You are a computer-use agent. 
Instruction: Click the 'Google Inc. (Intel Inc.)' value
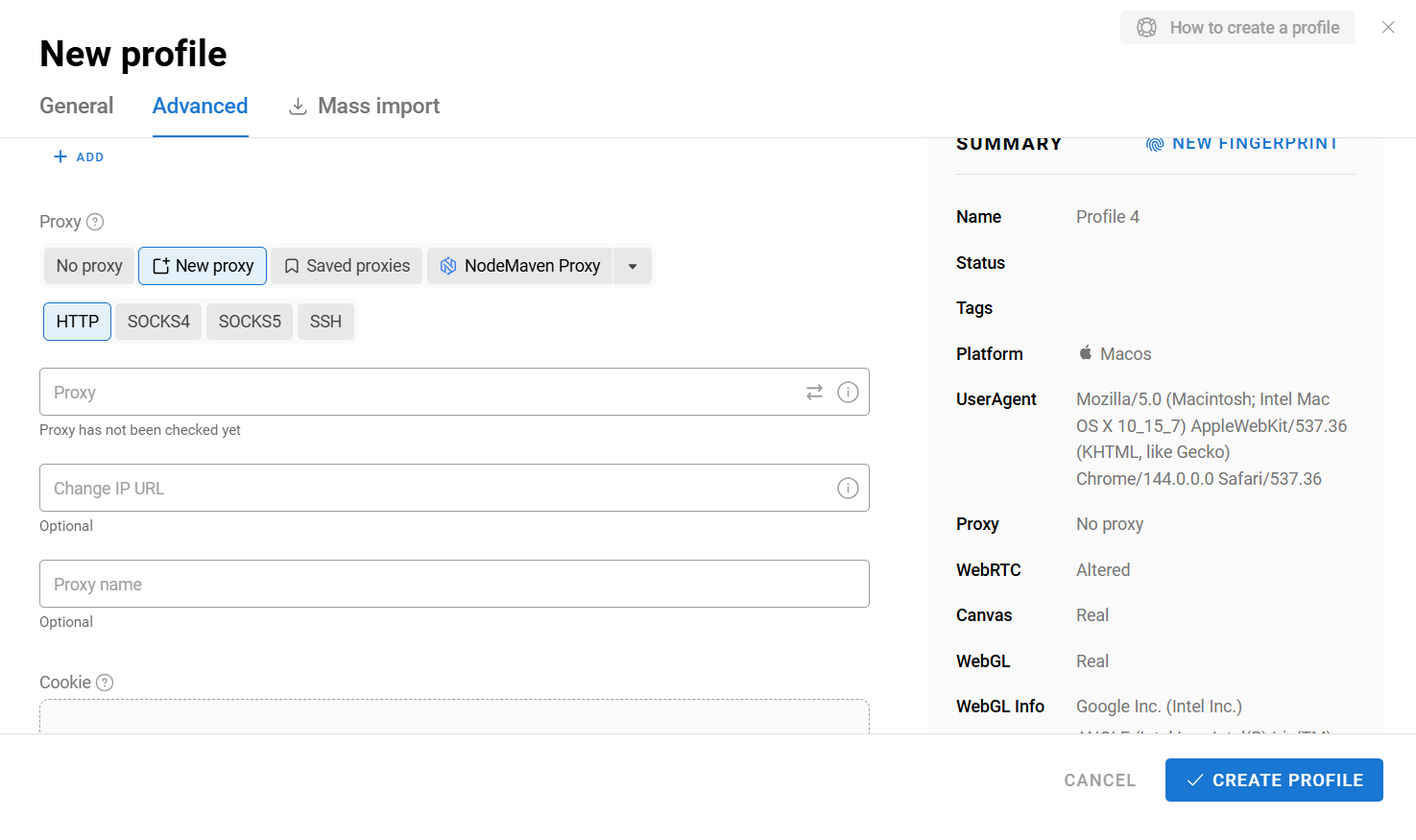tap(1159, 707)
